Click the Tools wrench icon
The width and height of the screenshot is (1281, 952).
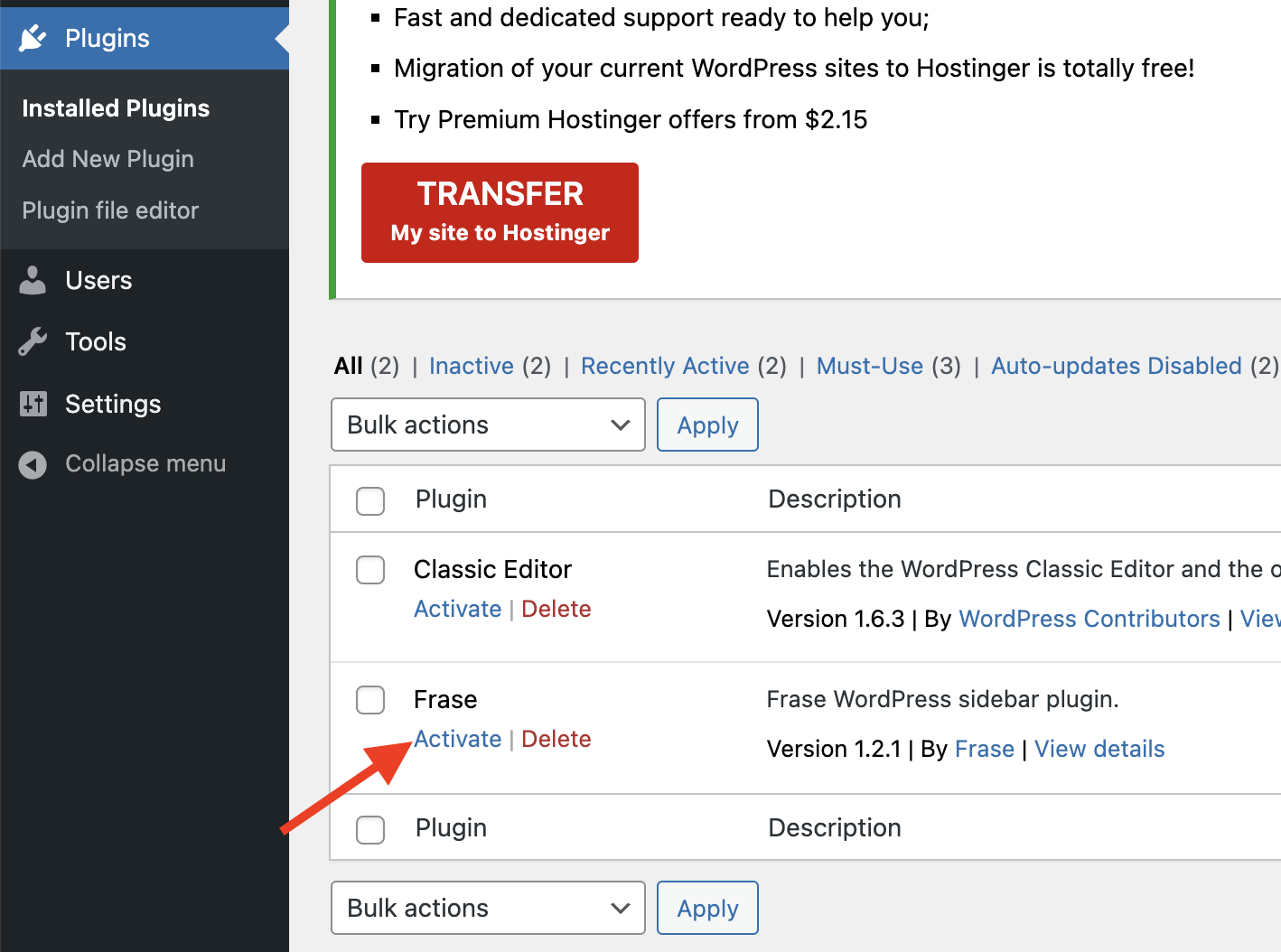(33, 342)
